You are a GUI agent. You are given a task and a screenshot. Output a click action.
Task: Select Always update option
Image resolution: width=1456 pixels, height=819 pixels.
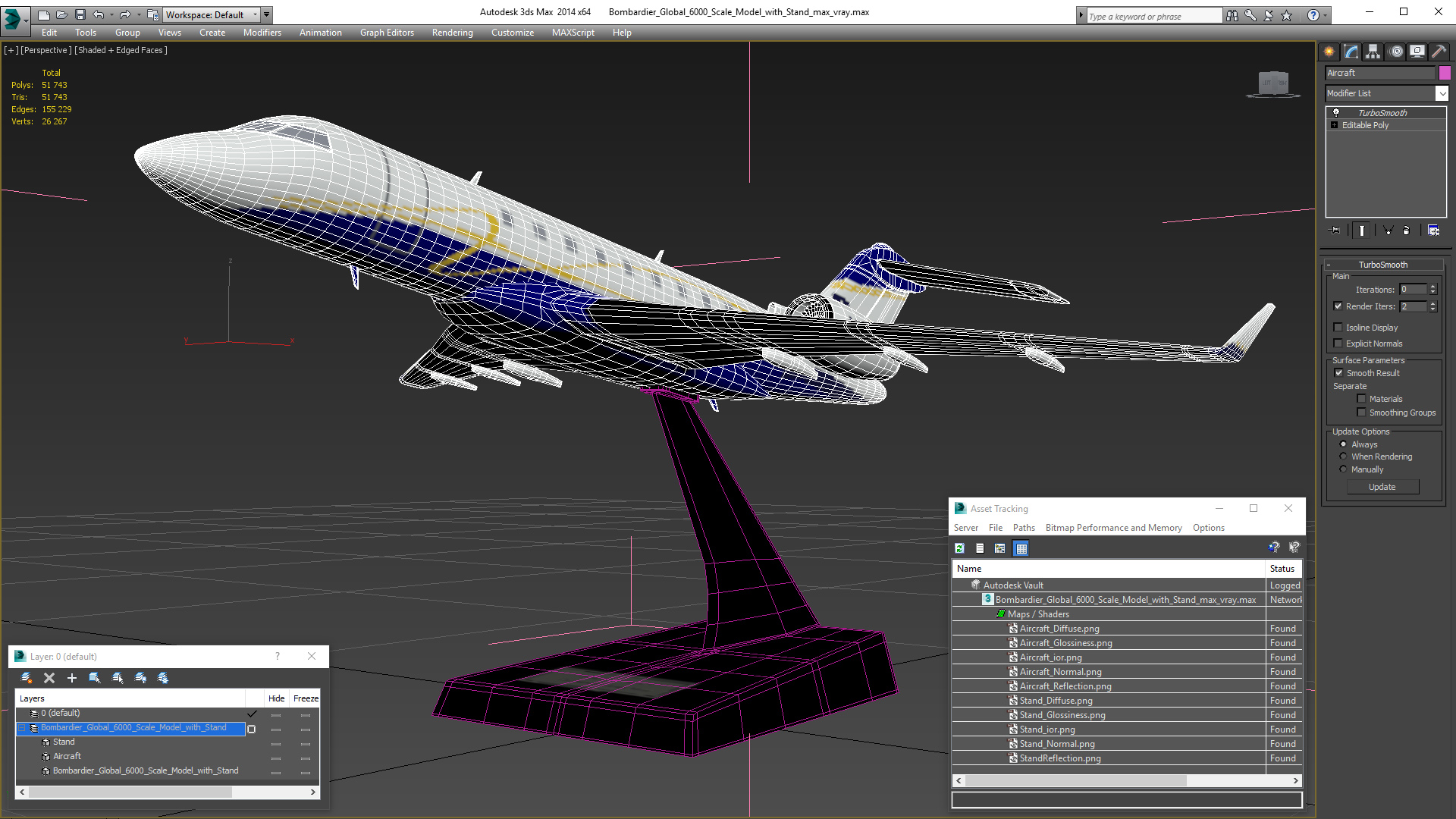click(1343, 444)
